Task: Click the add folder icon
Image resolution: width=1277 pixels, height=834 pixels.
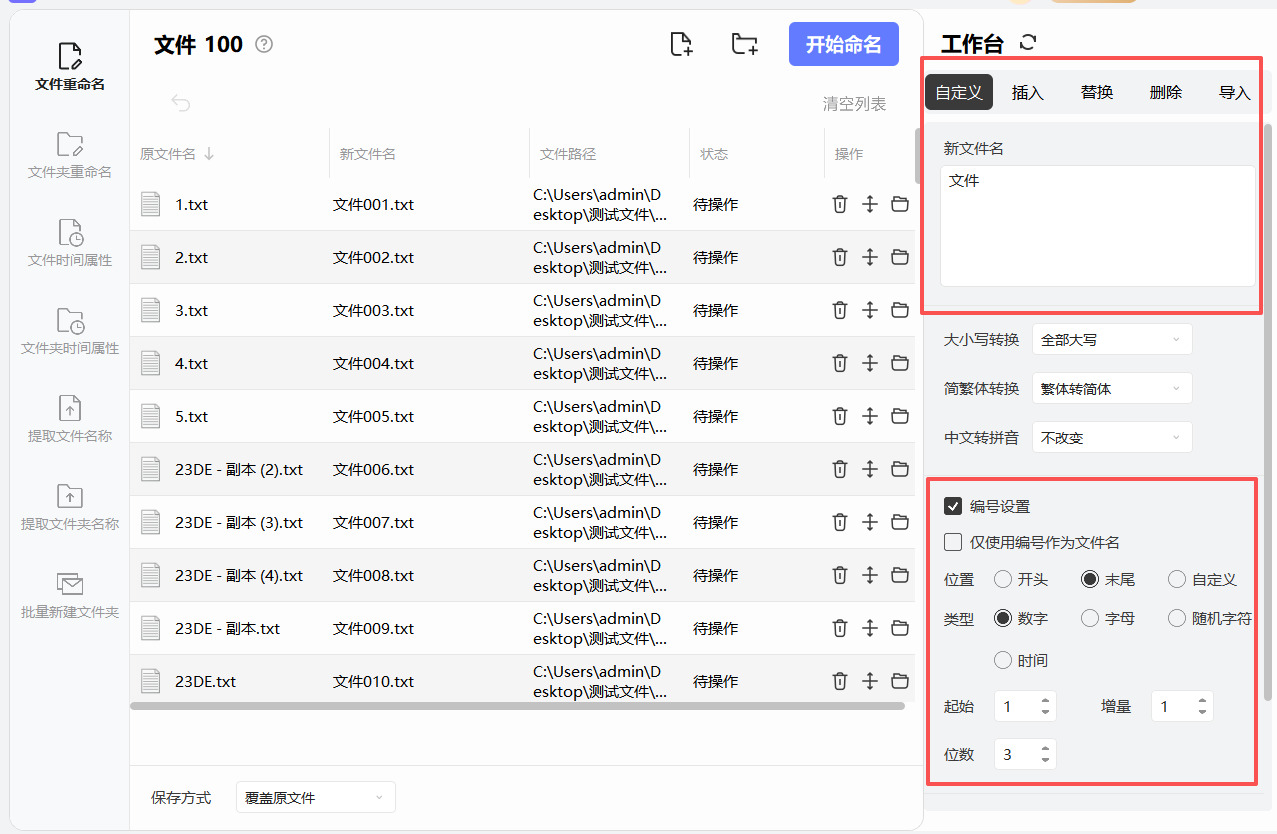Action: pyautogui.click(x=744, y=44)
